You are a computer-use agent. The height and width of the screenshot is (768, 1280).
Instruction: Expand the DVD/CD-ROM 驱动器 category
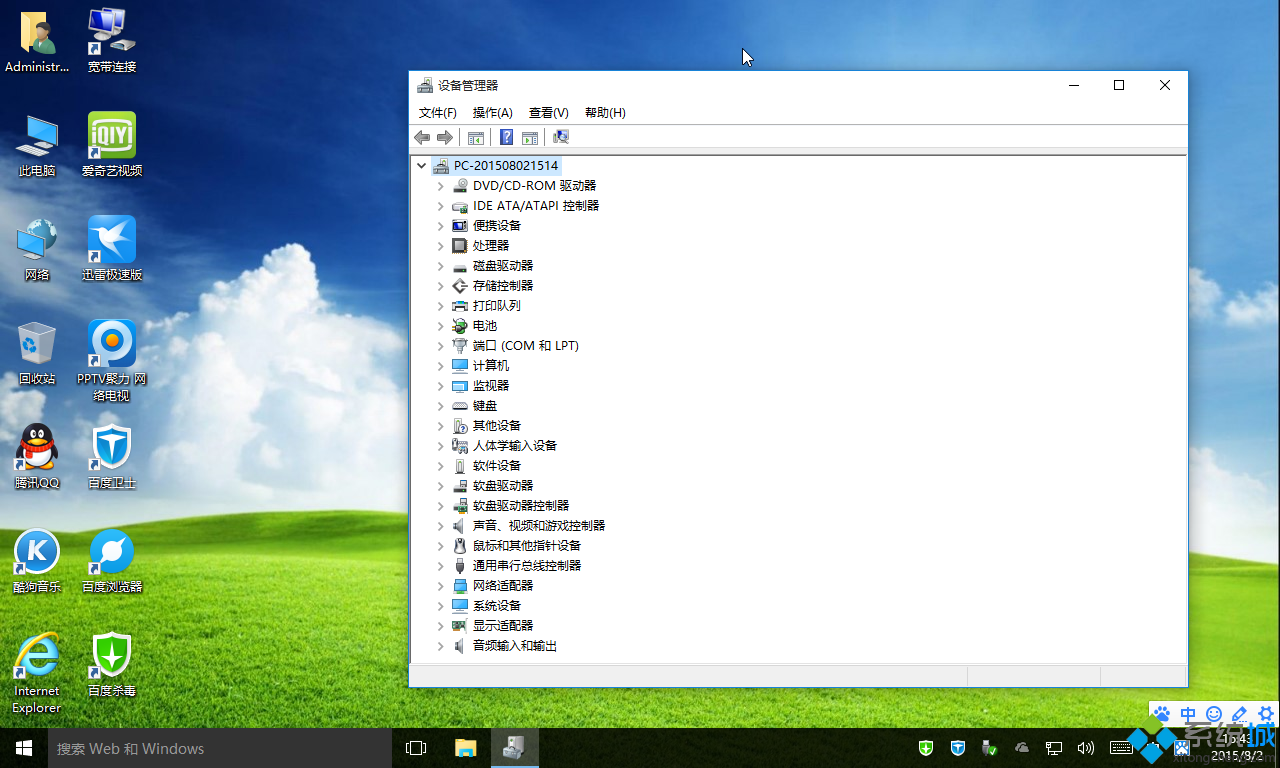pyautogui.click(x=440, y=185)
